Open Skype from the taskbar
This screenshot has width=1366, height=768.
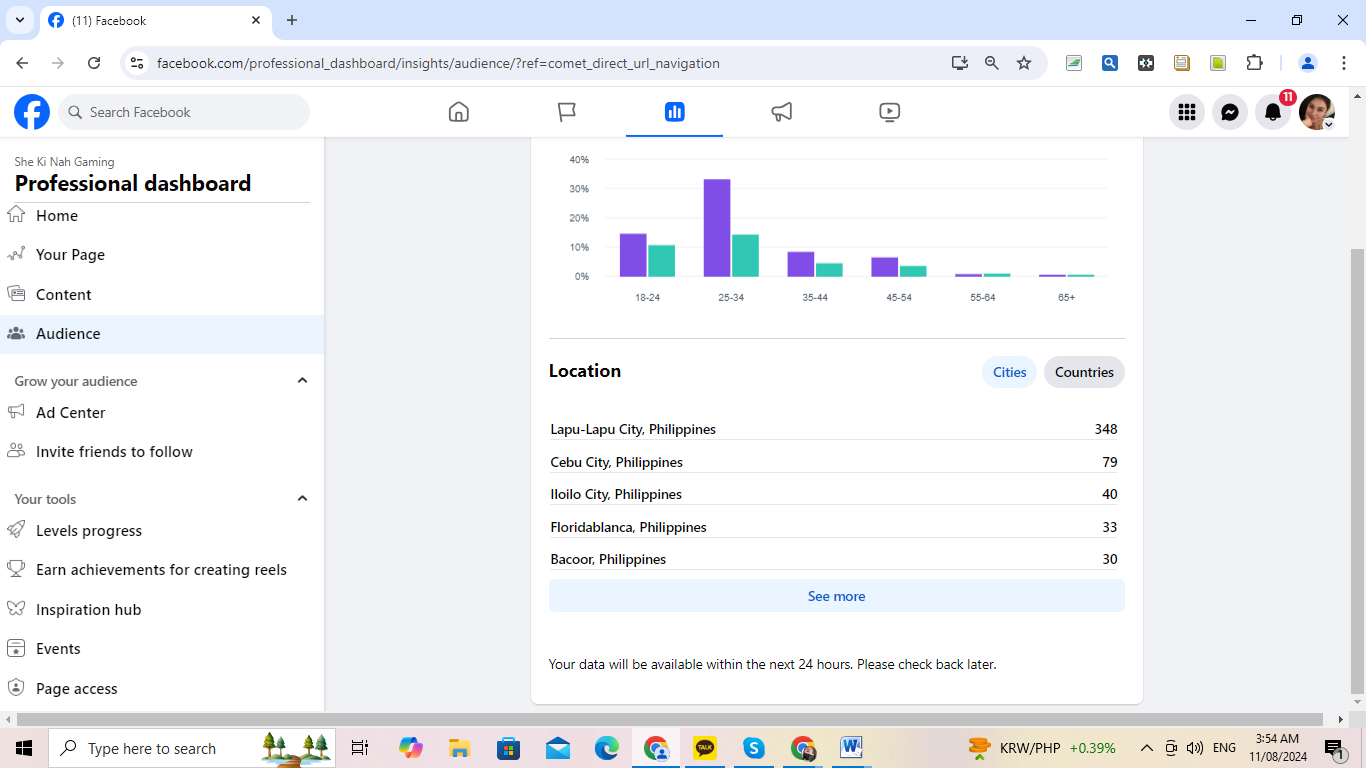pos(754,748)
